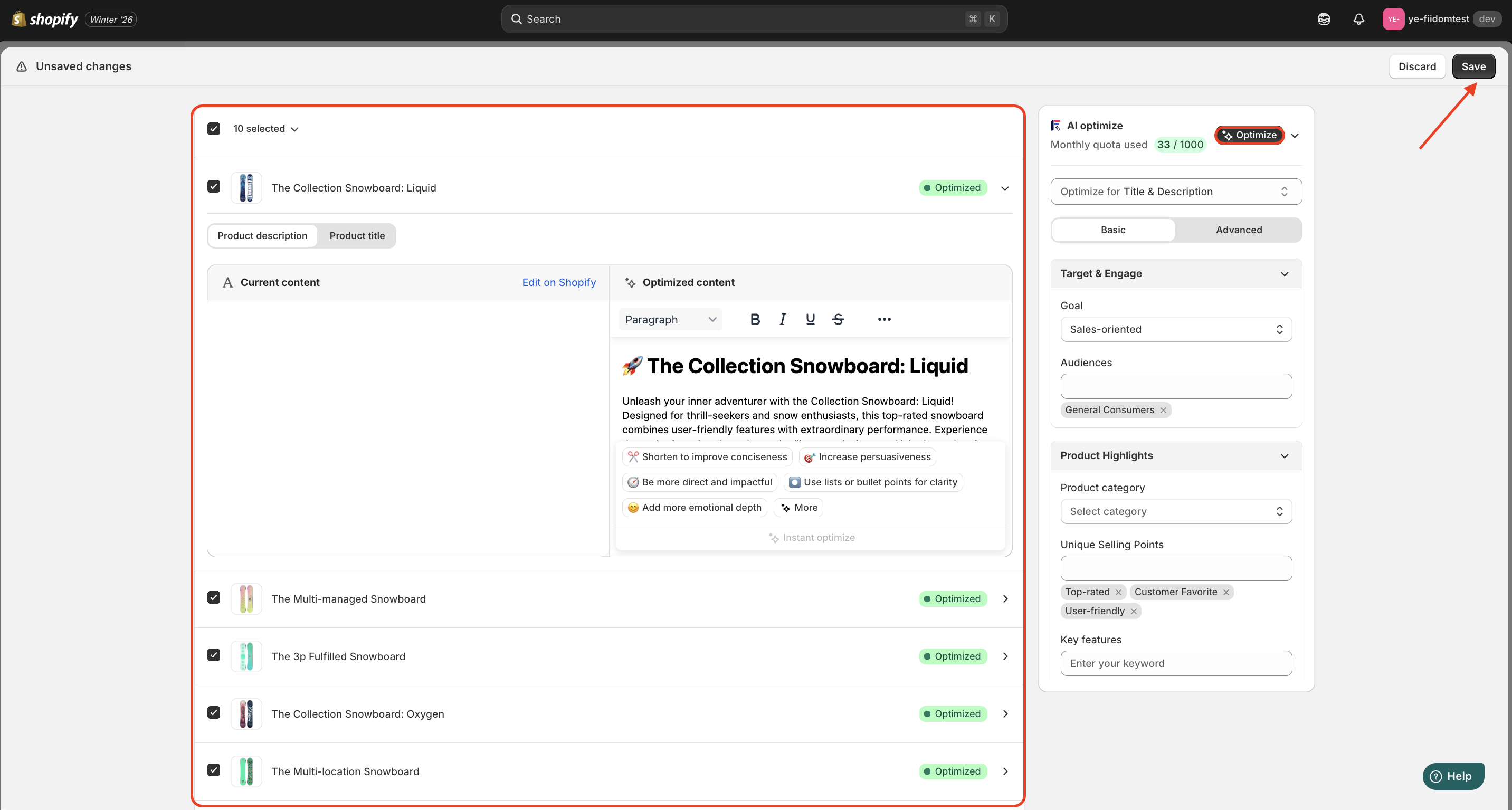Image resolution: width=1512 pixels, height=810 pixels.
Task: Toggle the 10 selected master checkbox
Action: click(214, 129)
